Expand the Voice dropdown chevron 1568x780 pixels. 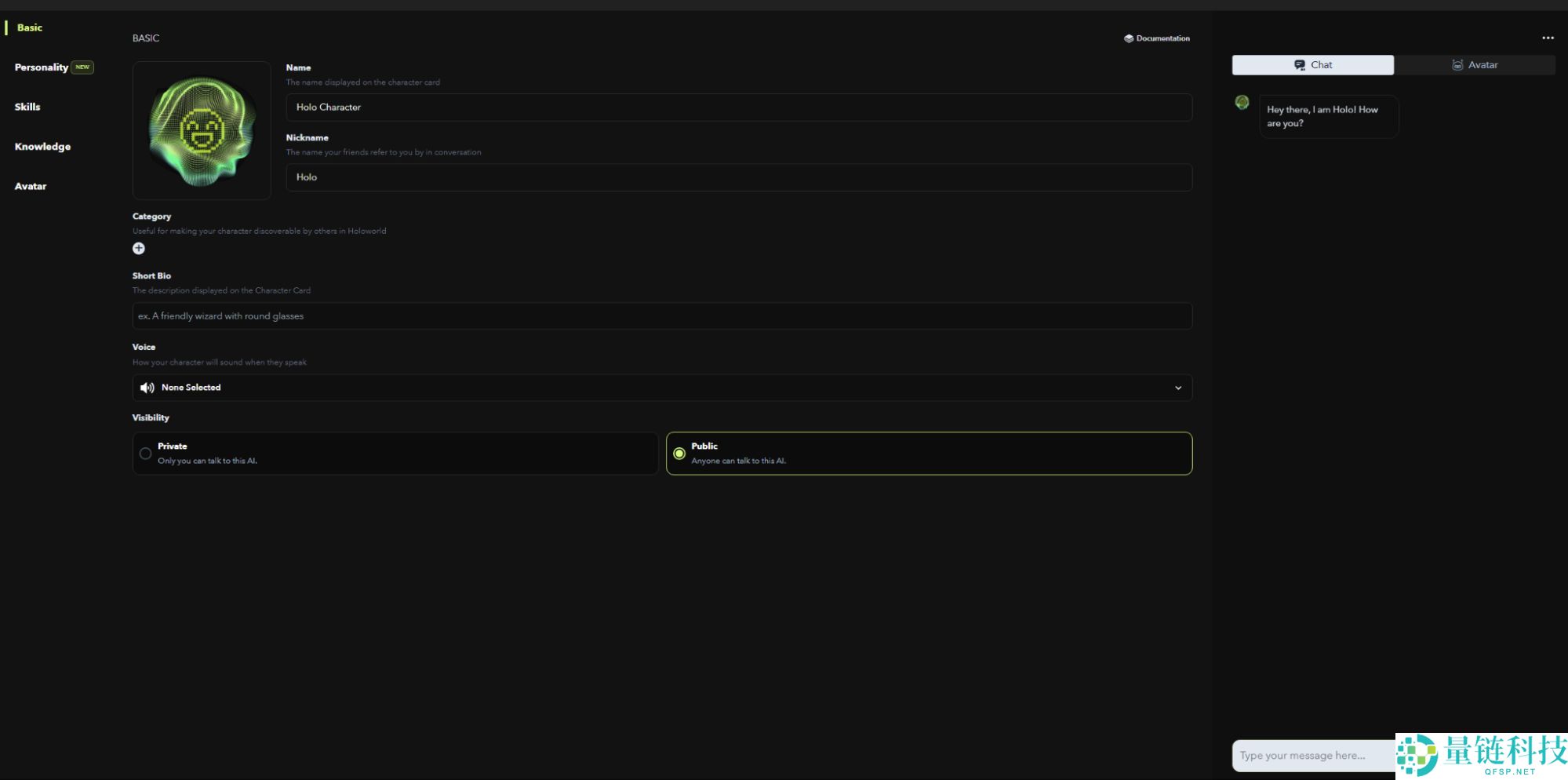[1177, 388]
